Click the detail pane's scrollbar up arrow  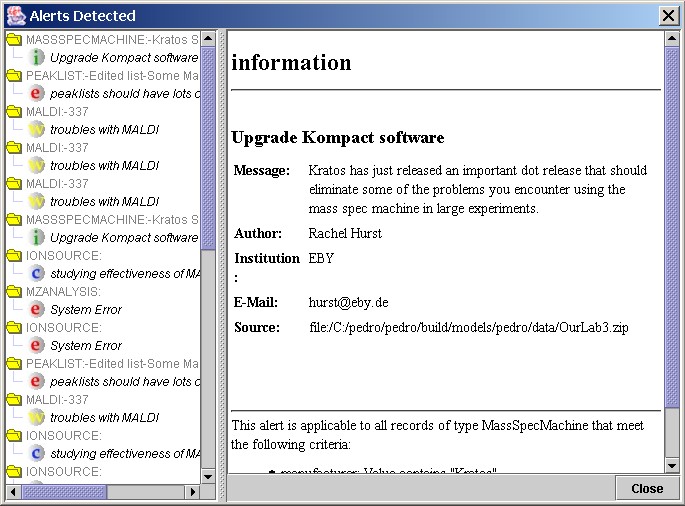pyautogui.click(x=671, y=38)
